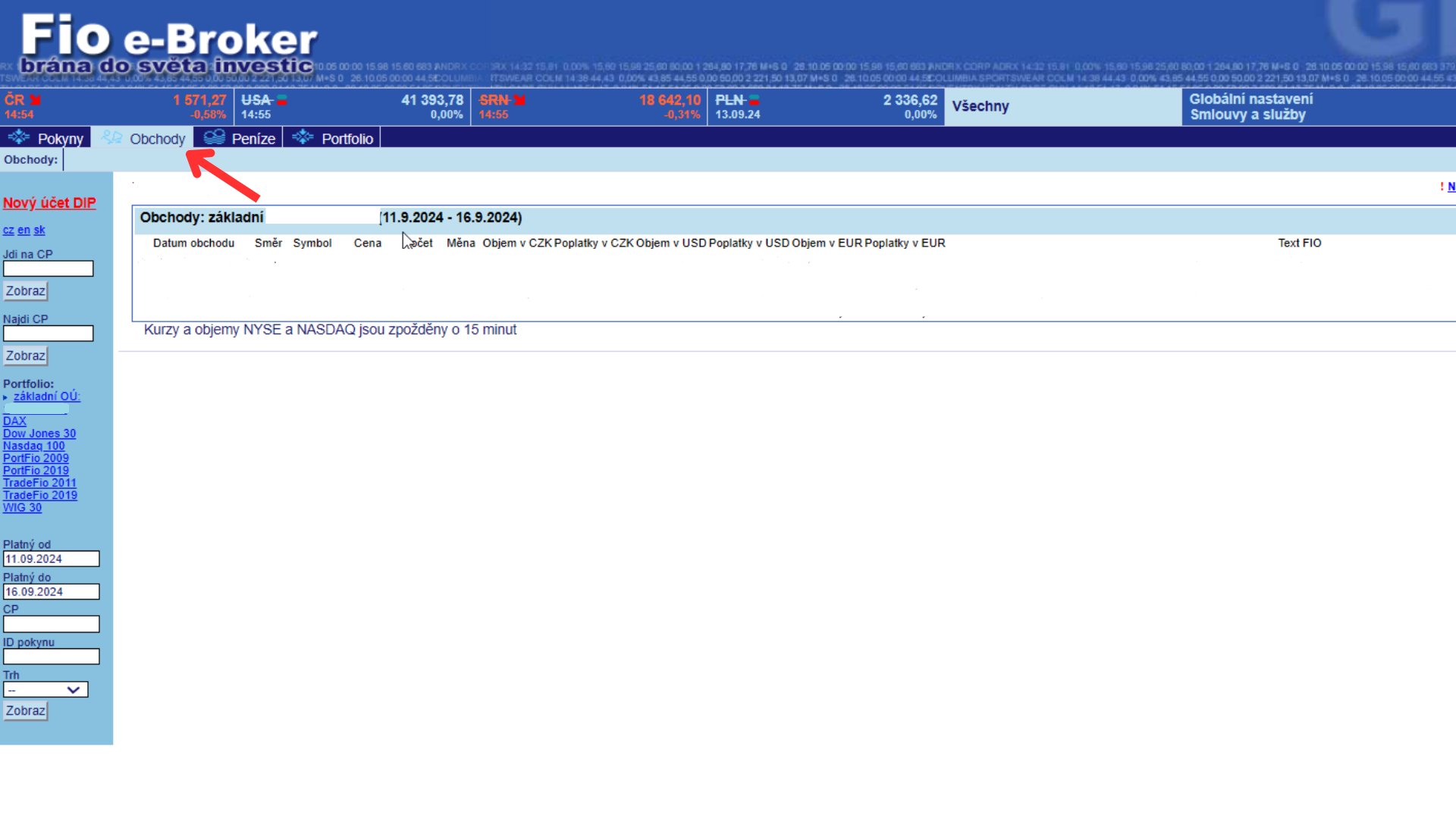Click the PLN market flag indicator

tap(755, 100)
